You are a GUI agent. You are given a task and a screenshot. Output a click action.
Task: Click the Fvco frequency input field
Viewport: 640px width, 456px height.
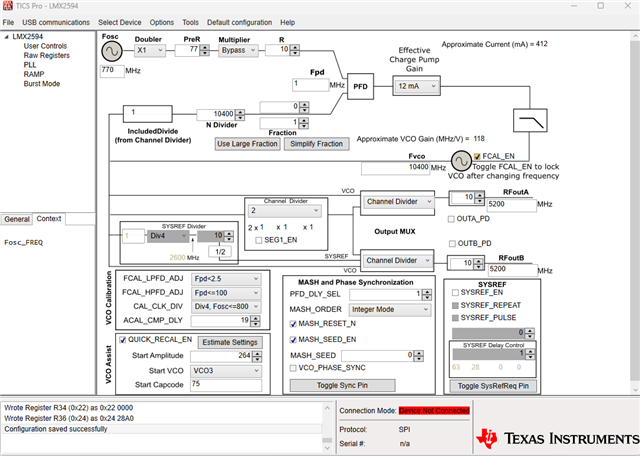[x=395, y=168]
